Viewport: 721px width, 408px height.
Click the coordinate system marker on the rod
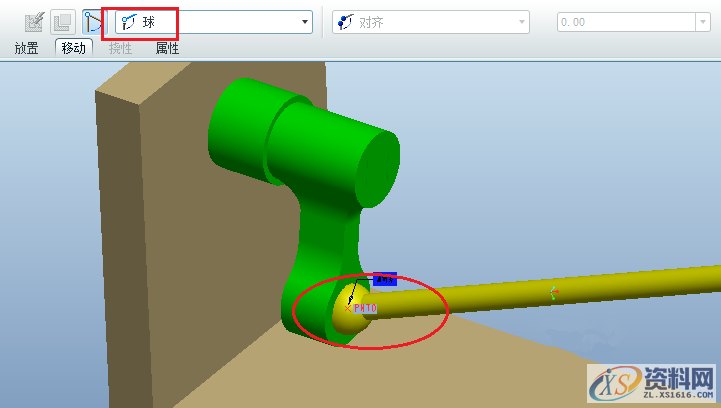click(x=553, y=293)
